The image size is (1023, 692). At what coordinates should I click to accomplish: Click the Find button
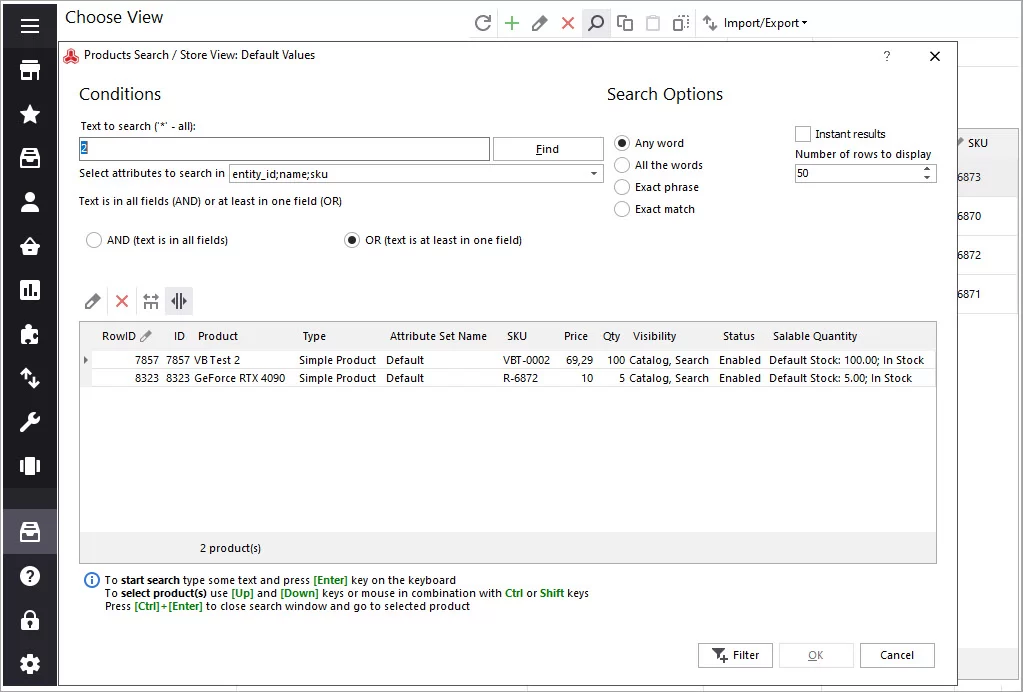click(548, 149)
